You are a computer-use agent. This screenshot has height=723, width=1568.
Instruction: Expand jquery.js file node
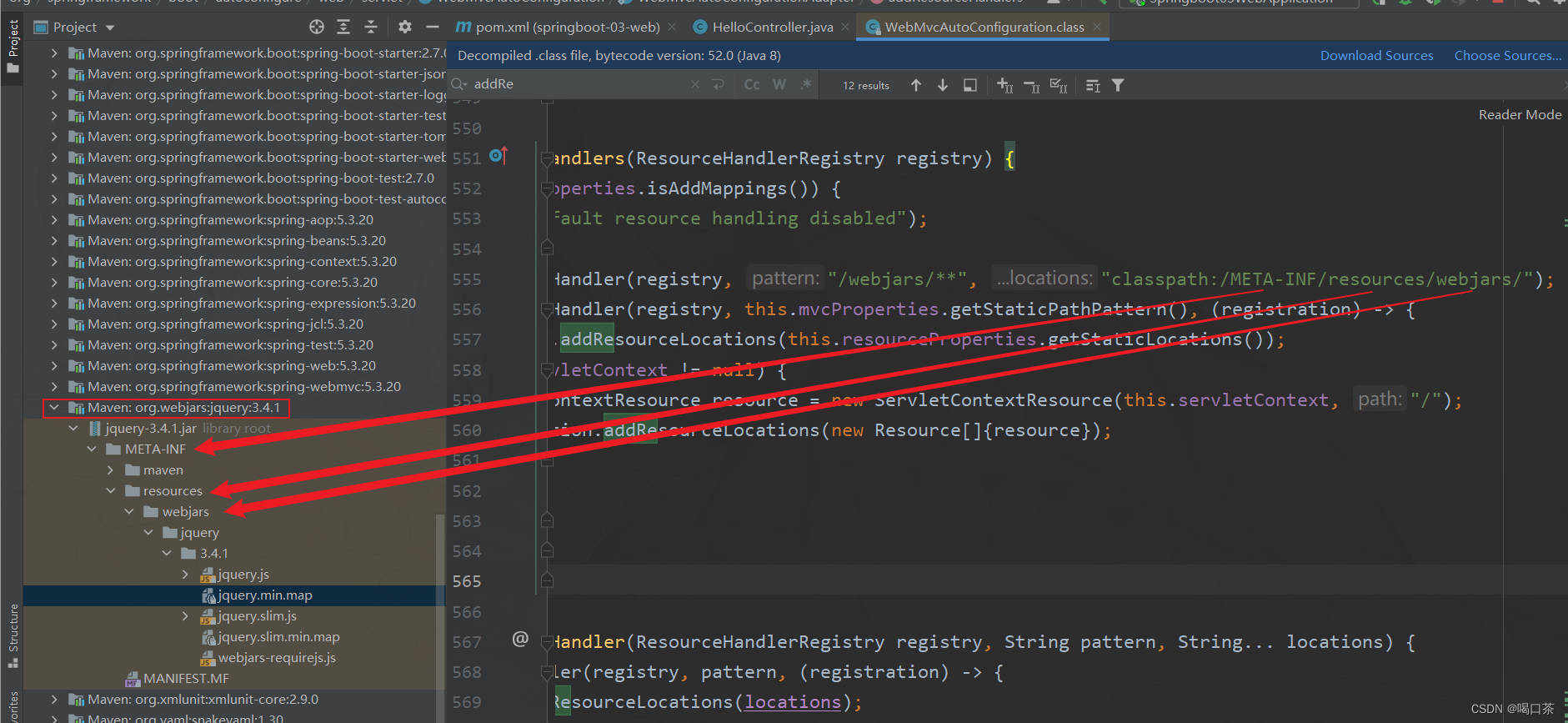(x=185, y=574)
